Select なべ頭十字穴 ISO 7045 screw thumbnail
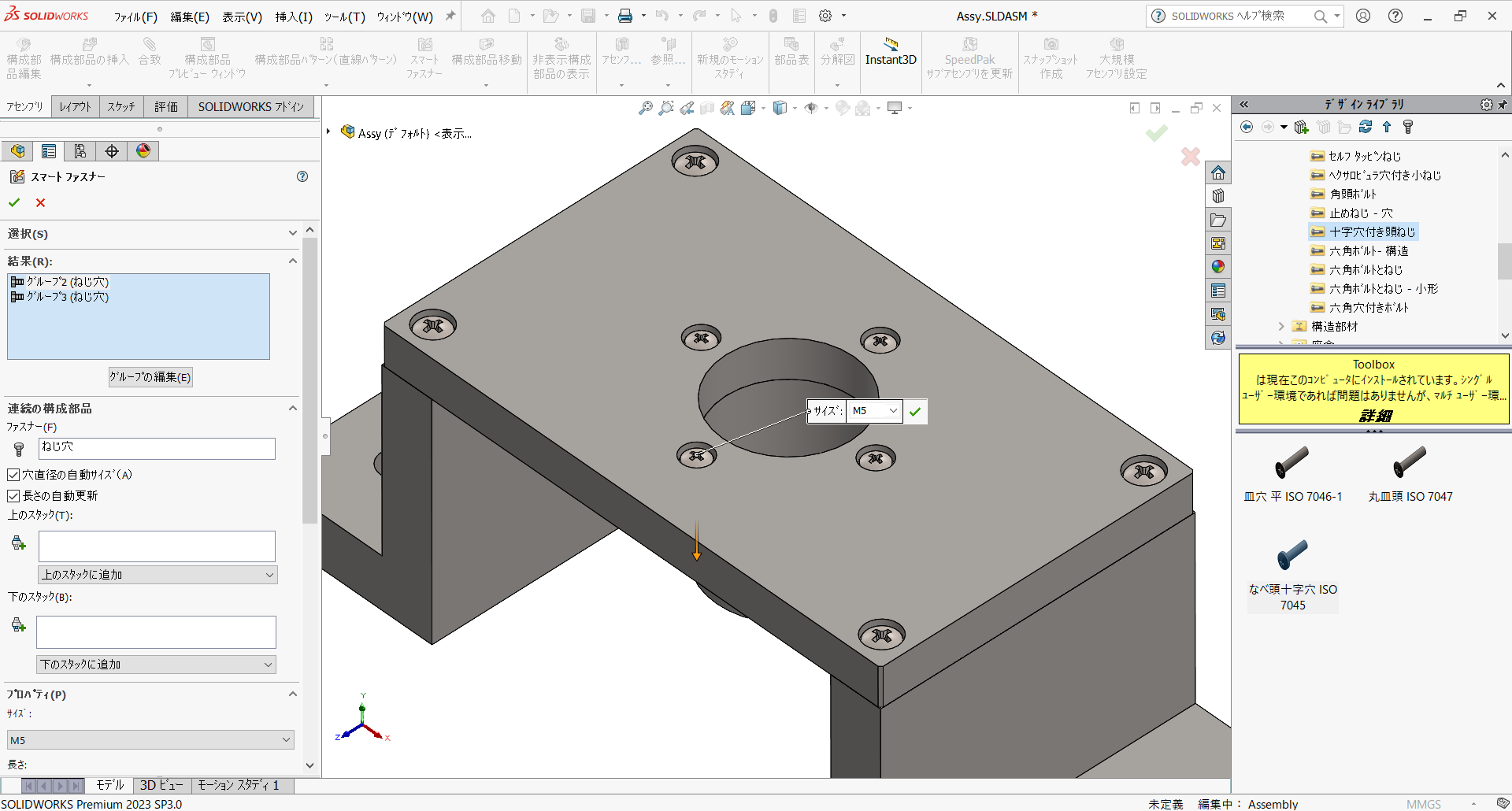This screenshot has height=811, width=1512. tap(1292, 575)
